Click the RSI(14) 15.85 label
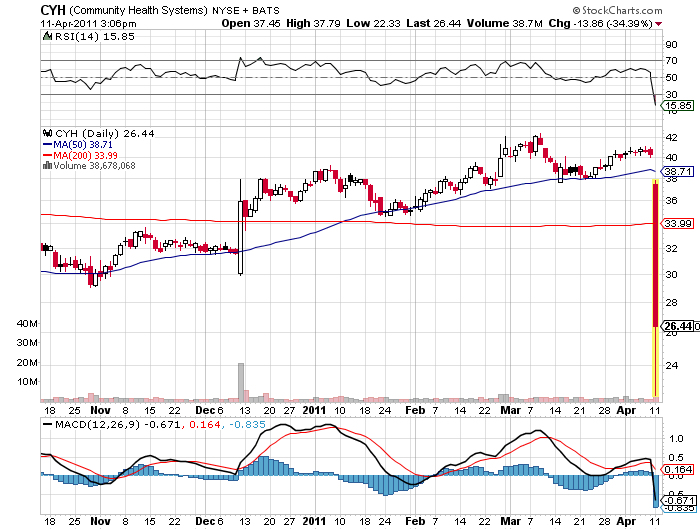The width and height of the screenshot is (700, 530). (95, 36)
